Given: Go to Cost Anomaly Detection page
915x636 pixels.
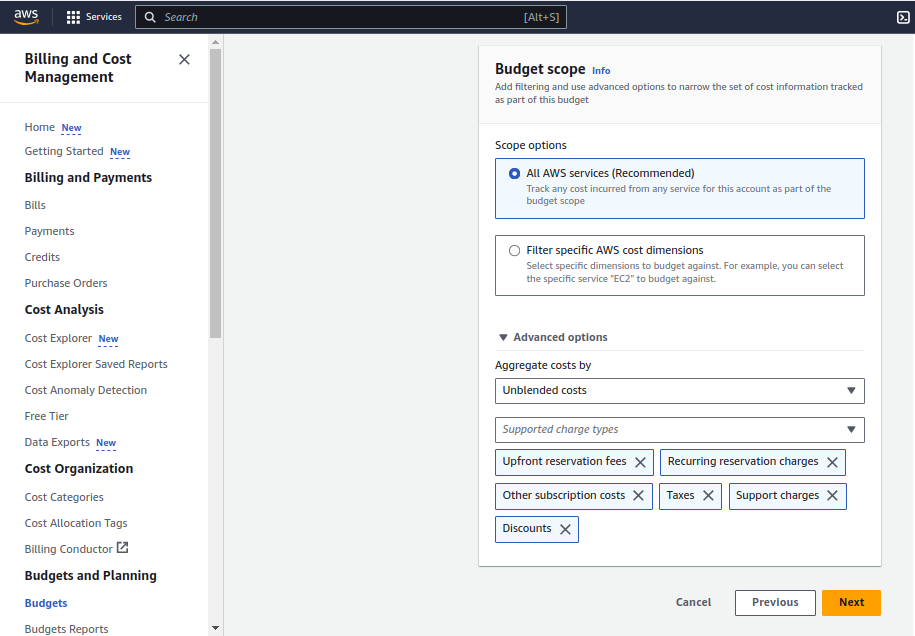Looking at the screenshot, I should click(x=86, y=391).
